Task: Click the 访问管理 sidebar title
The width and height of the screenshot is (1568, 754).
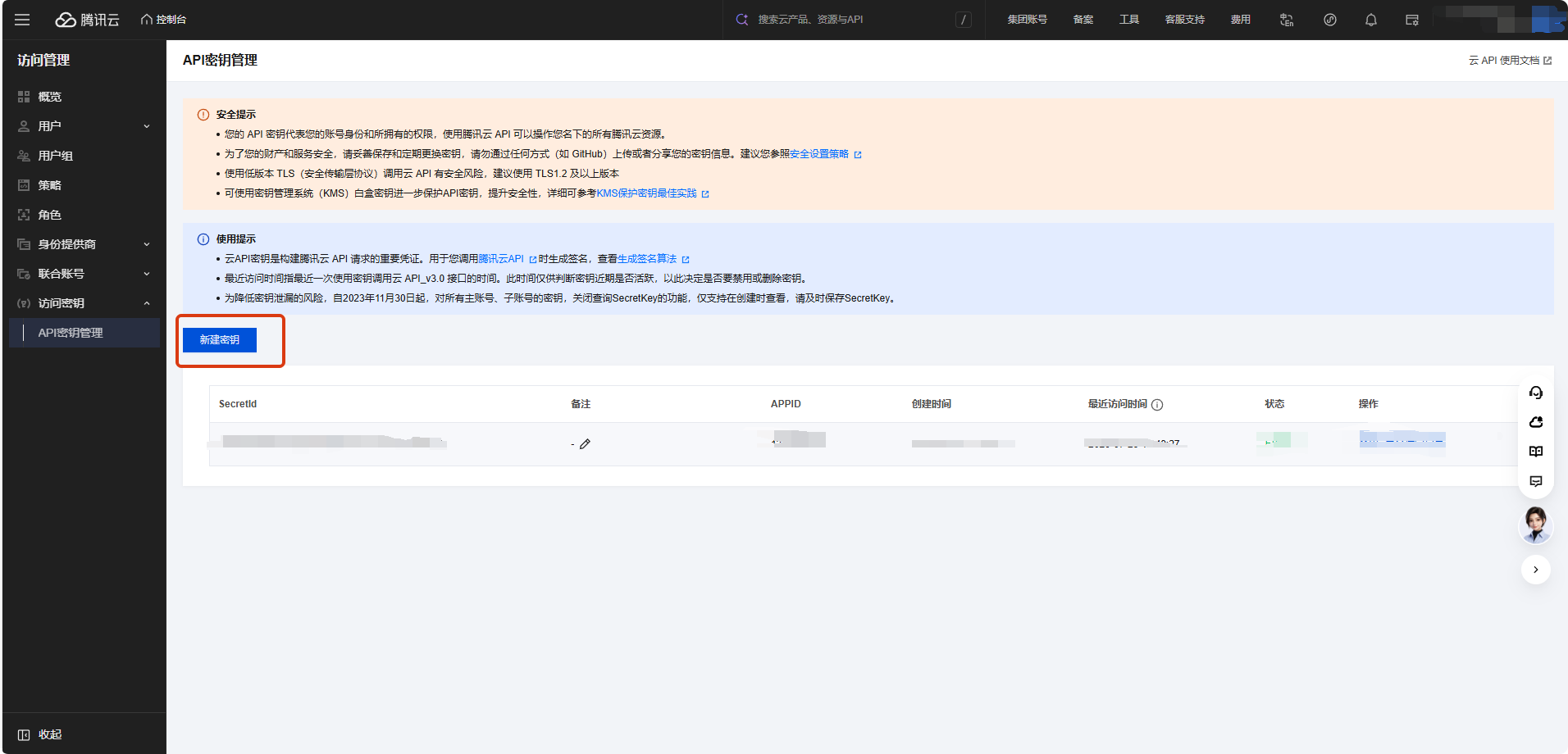Action: coord(43,60)
